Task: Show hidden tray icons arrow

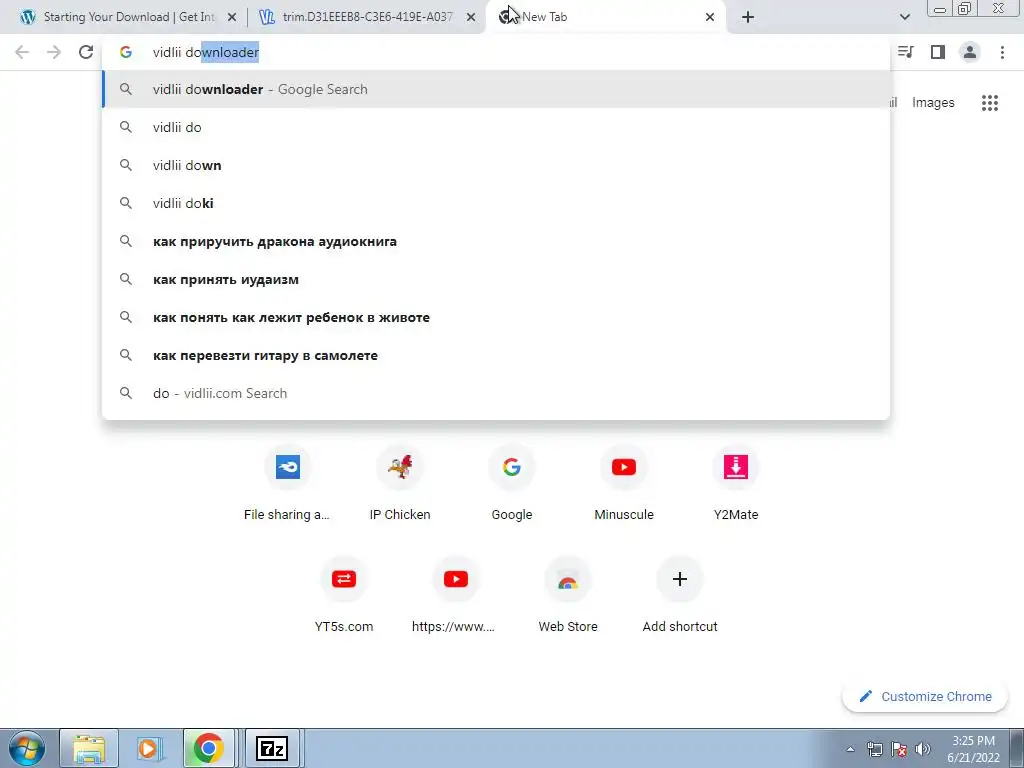Action: coord(850,749)
